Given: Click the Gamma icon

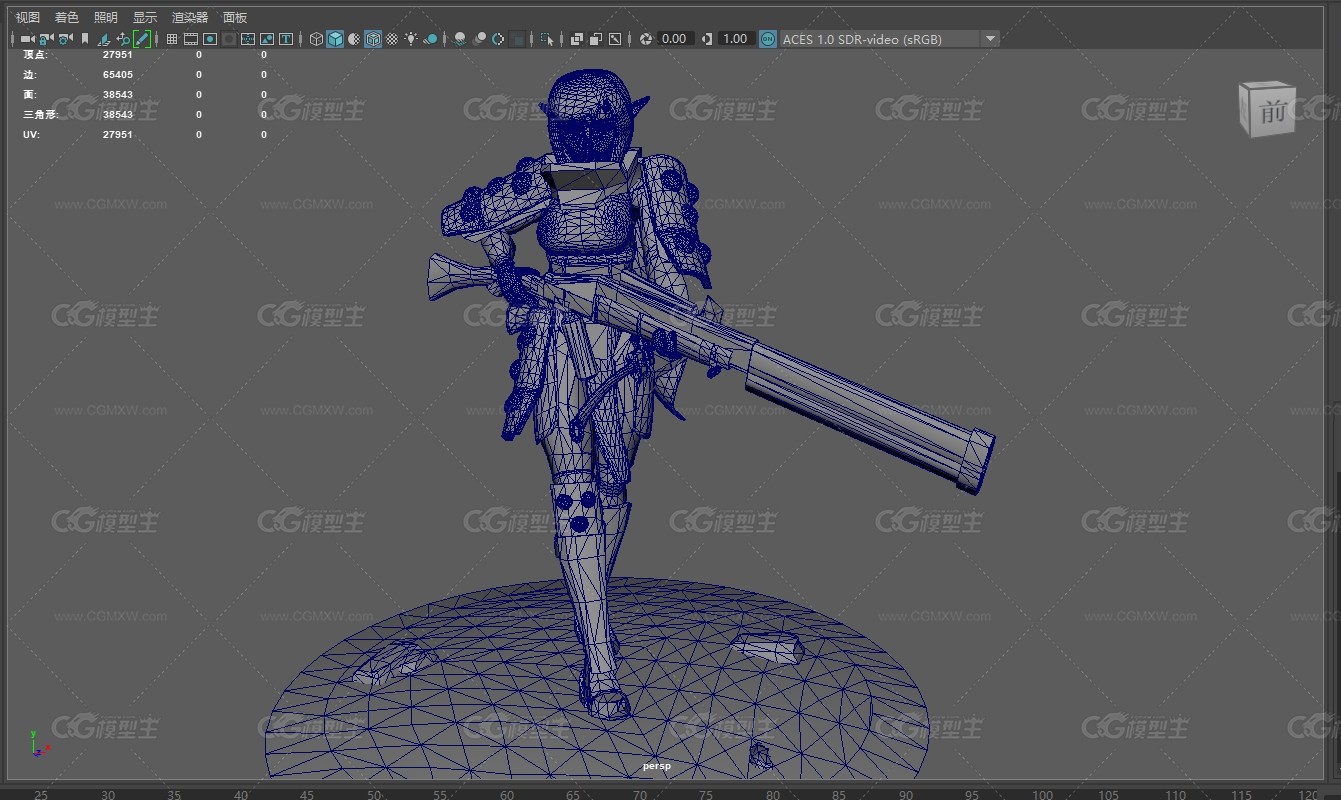Looking at the screenshot, I should (x=707, y=39).
